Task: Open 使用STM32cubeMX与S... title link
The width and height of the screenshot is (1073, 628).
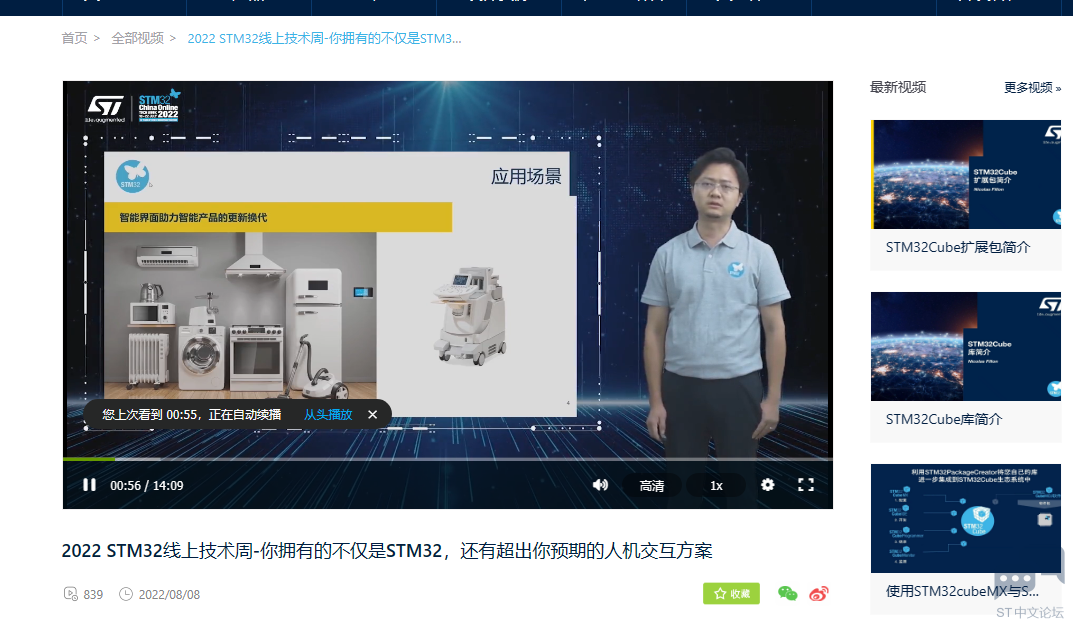Action: pos(962,591)
